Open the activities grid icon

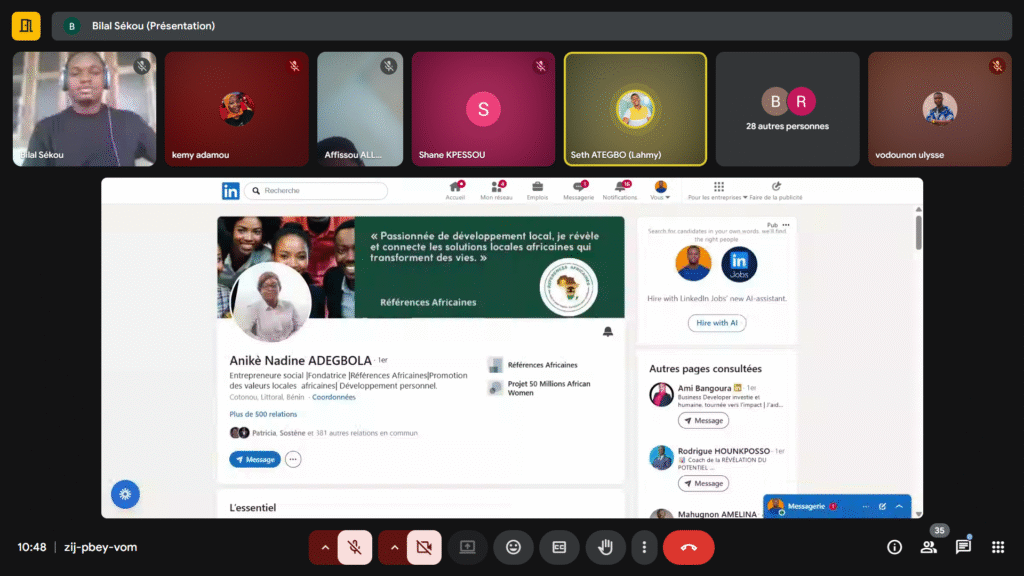click(997, 547)
